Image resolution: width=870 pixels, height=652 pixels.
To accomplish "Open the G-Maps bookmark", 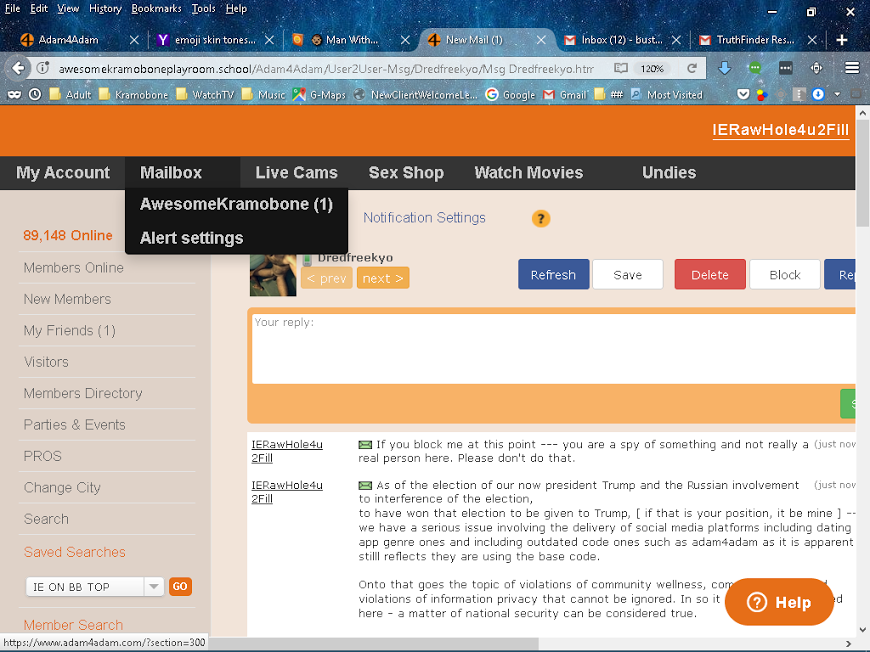I will click(320, 95).
